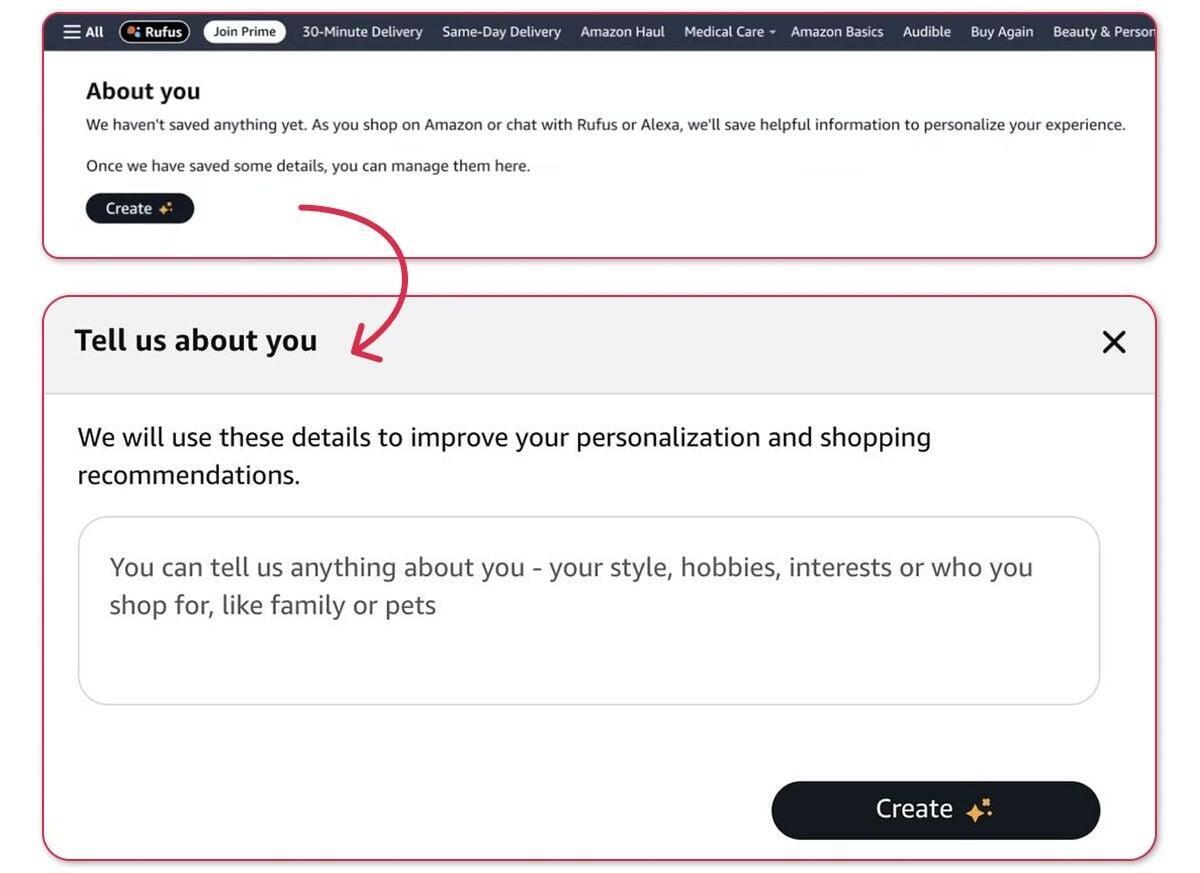Click the Join Prime button
Screen dimensions: 1200x873
pos(244,31)
